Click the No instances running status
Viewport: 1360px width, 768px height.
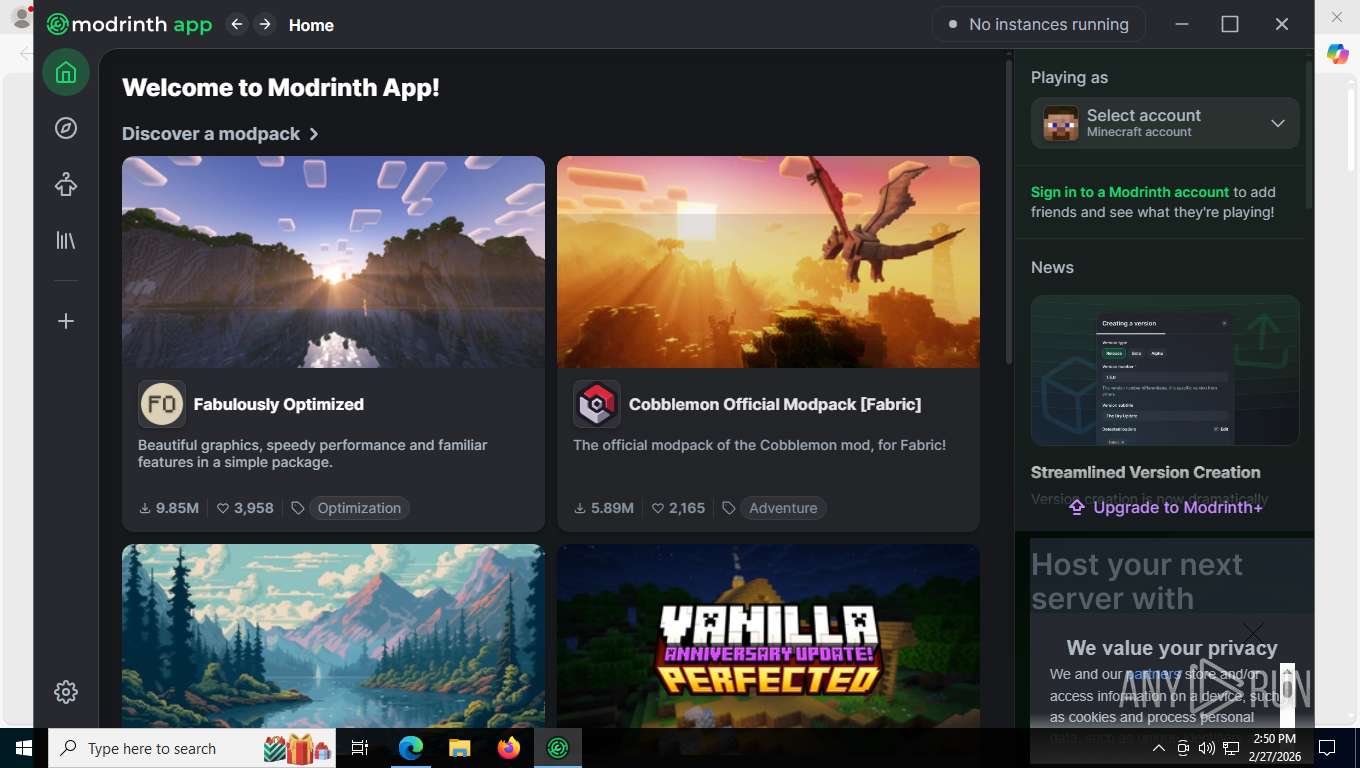point(1039,24)
